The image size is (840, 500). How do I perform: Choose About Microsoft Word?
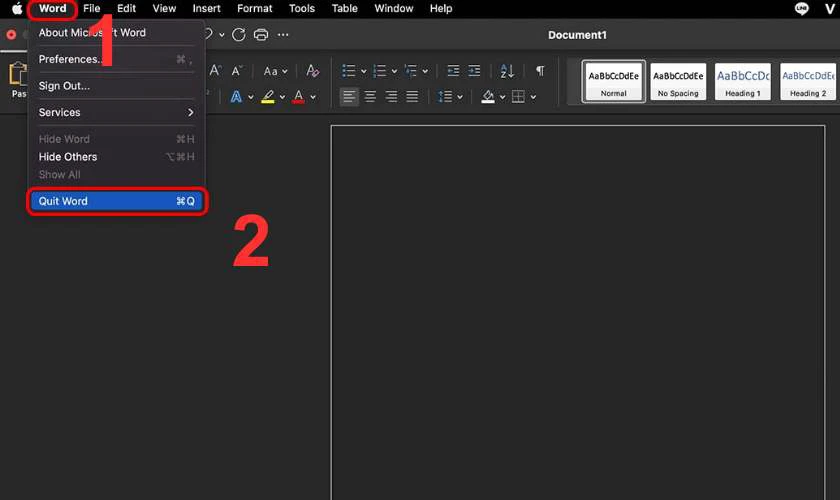pos(116,33)
